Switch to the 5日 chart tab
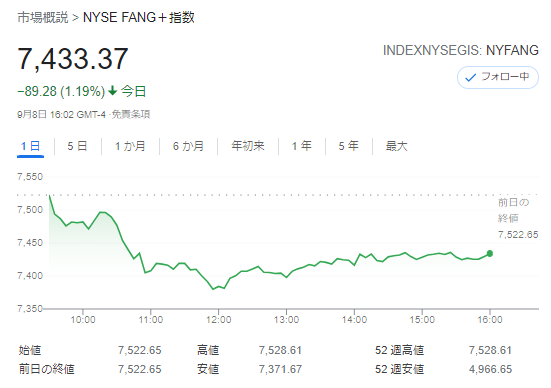Viewport: 551px width, 388px height. [x=77, y=146]
